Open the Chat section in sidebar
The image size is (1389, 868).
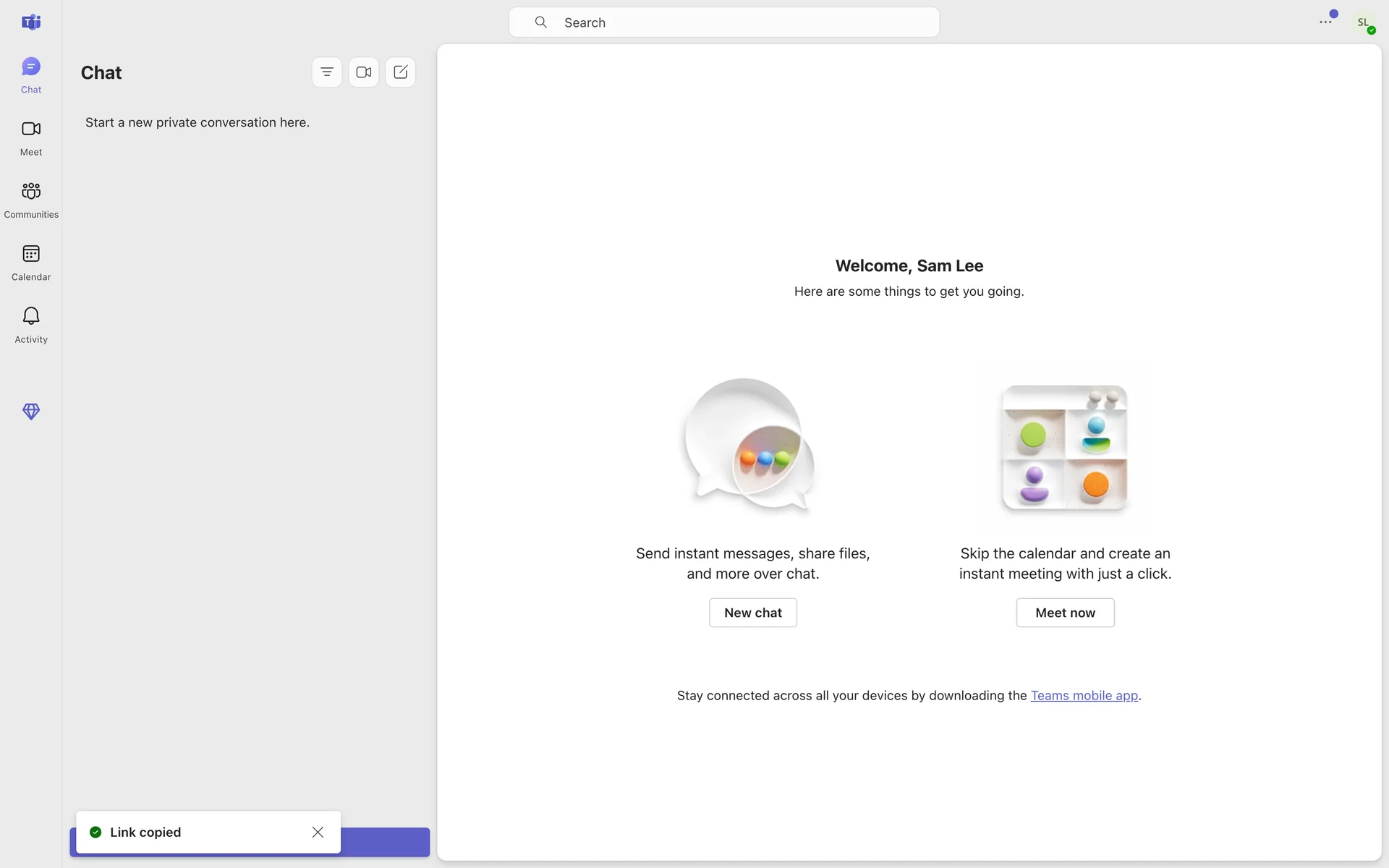coord(31,75)
